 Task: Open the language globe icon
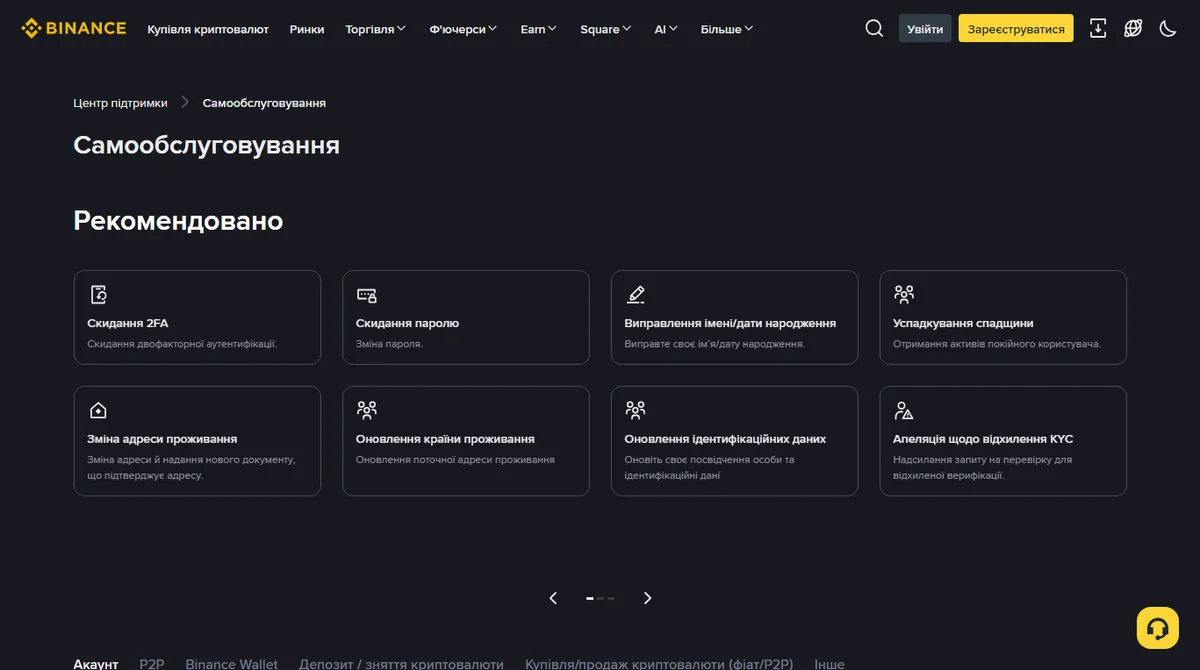click(1133, 28)
